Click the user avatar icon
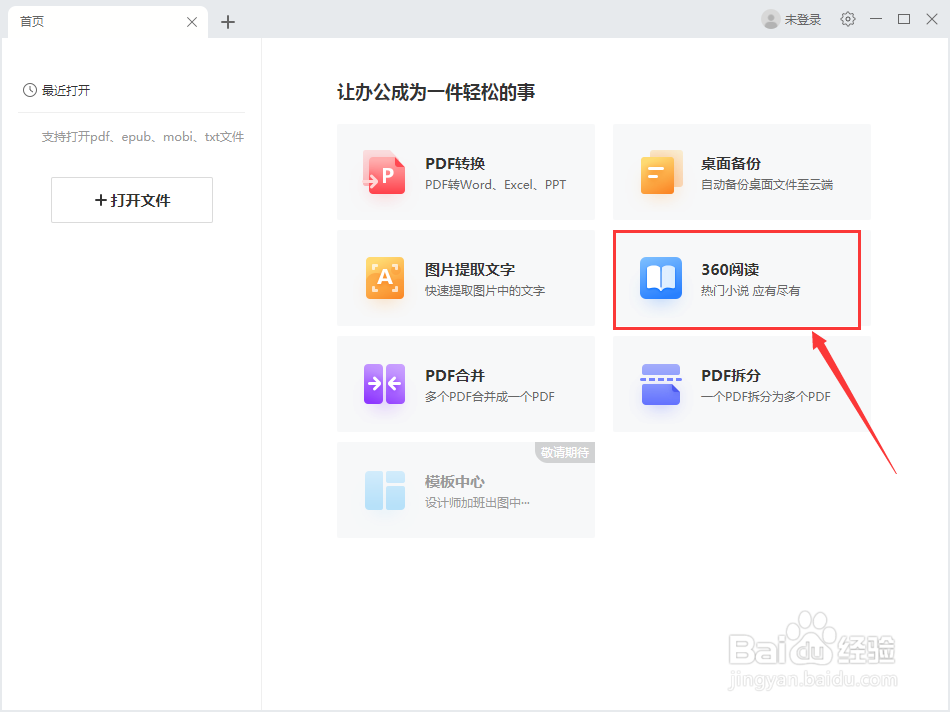Screen dimensions: 950x712 pyautogui.click(x=770, y=19)
